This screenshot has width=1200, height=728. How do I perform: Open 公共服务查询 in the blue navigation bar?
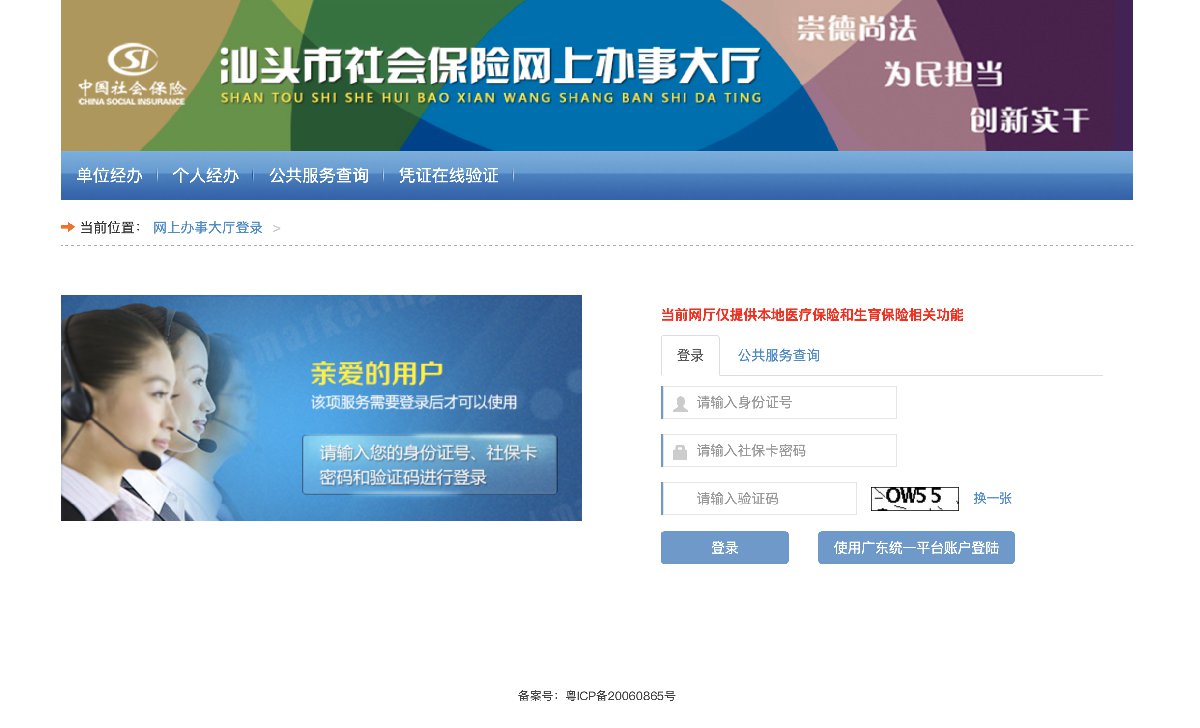pos(319,176)
